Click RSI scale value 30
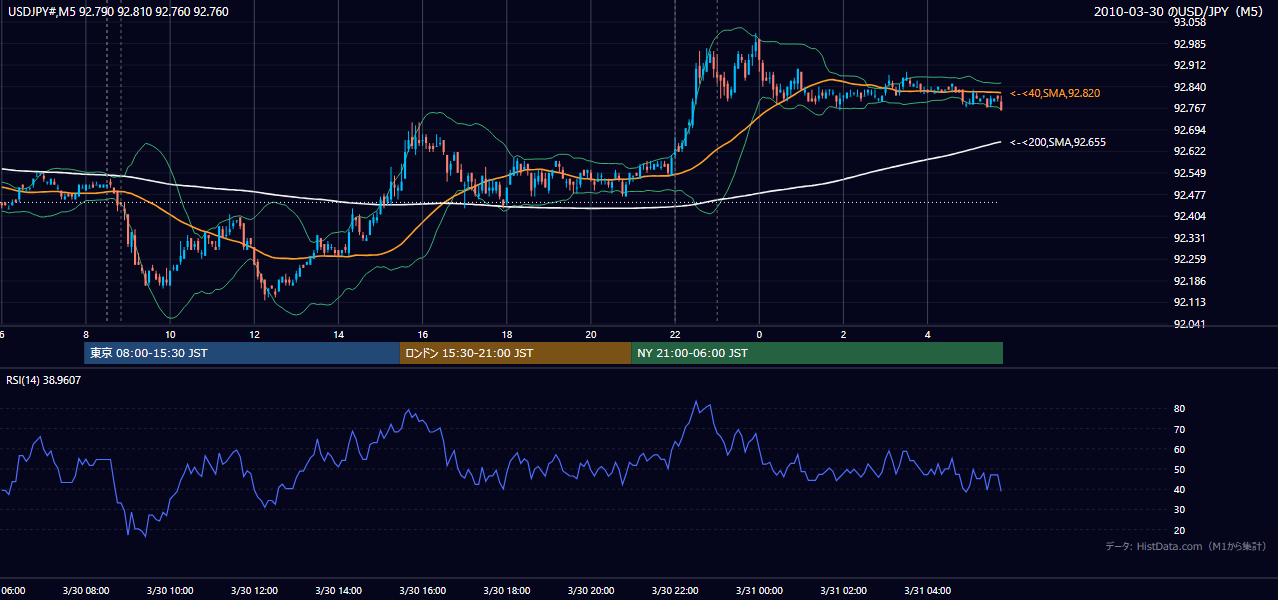Screen dimensions: 1278x600 click(x=1179, y=510)
